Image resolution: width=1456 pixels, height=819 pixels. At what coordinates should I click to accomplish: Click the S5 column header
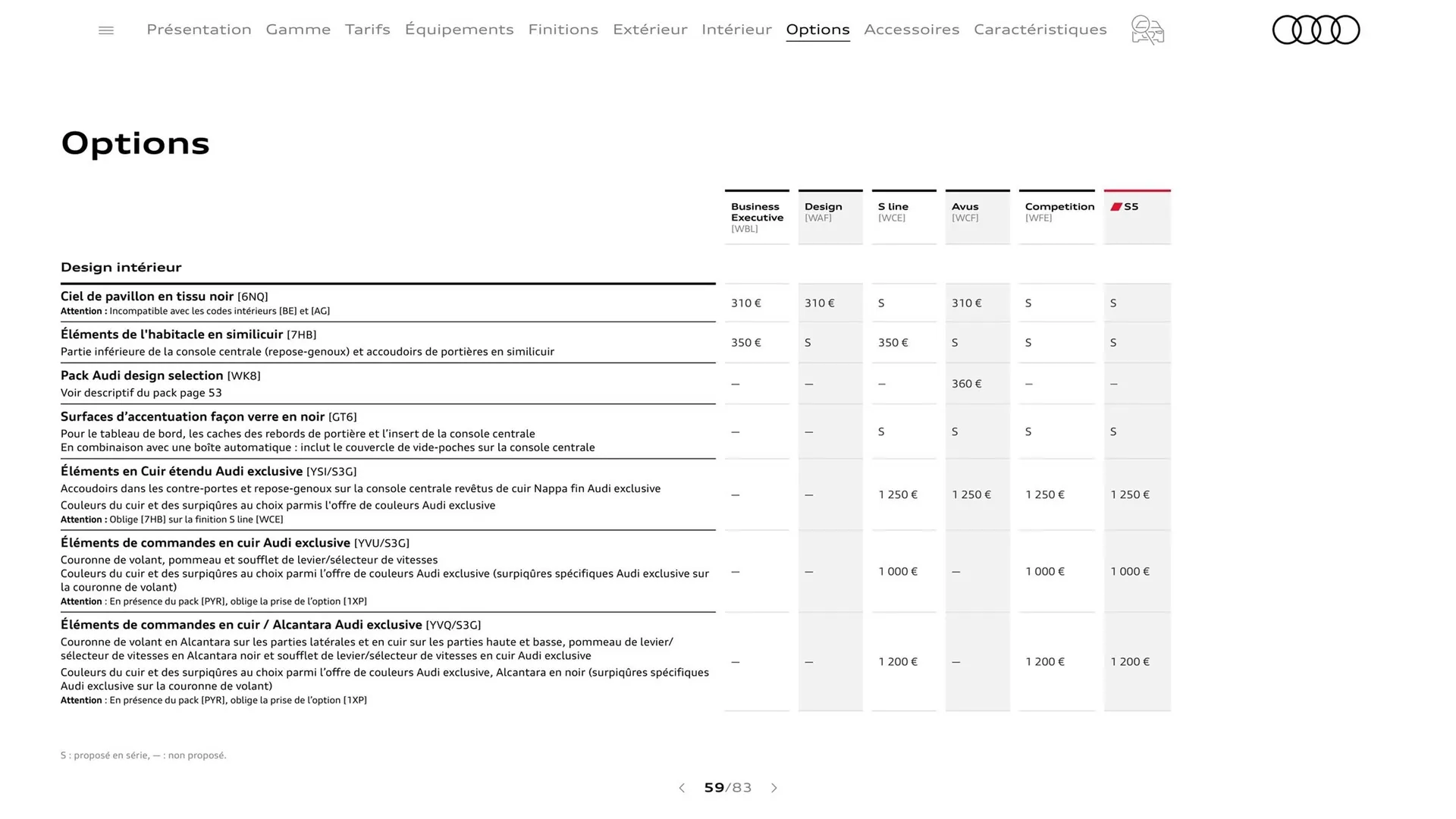1137,217
